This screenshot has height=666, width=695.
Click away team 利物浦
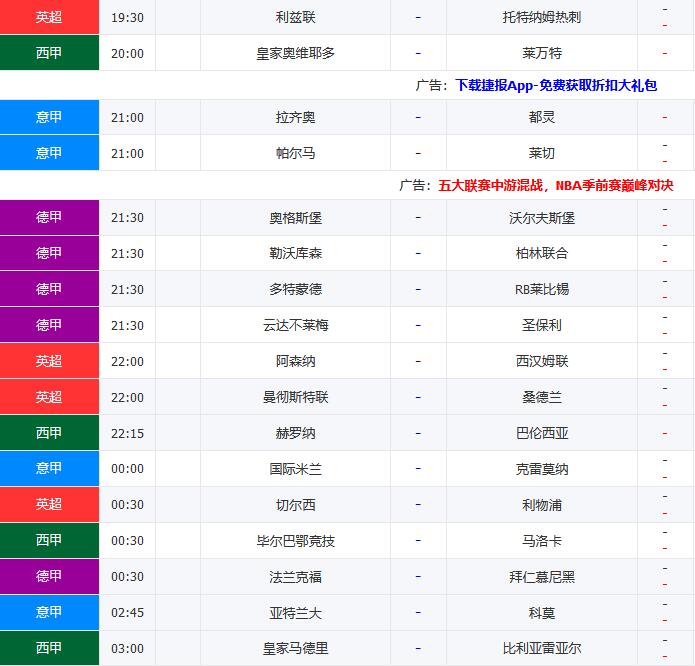542,505
